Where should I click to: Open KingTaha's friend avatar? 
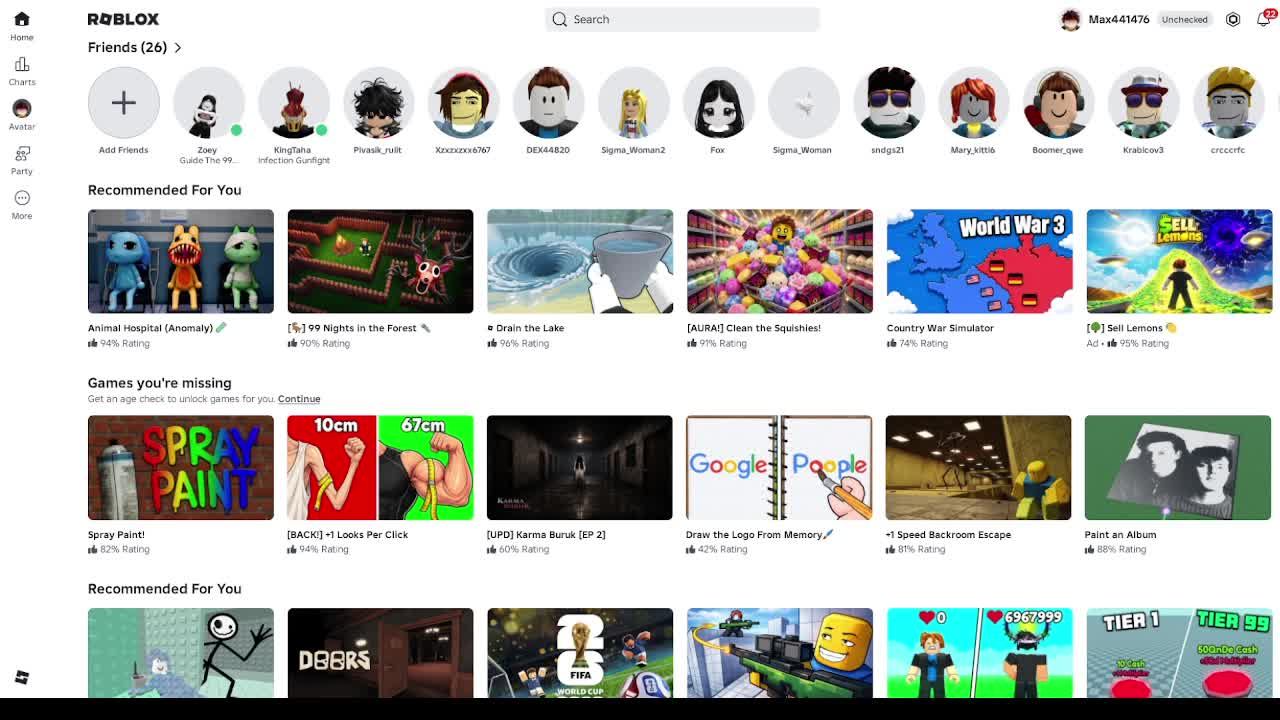294,103
